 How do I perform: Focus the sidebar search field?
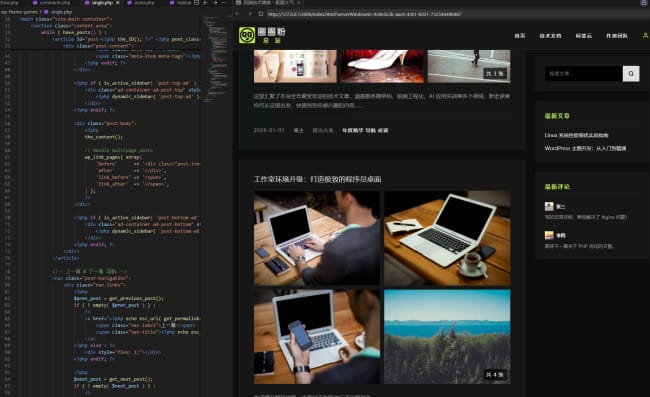[x=584, y=74]
